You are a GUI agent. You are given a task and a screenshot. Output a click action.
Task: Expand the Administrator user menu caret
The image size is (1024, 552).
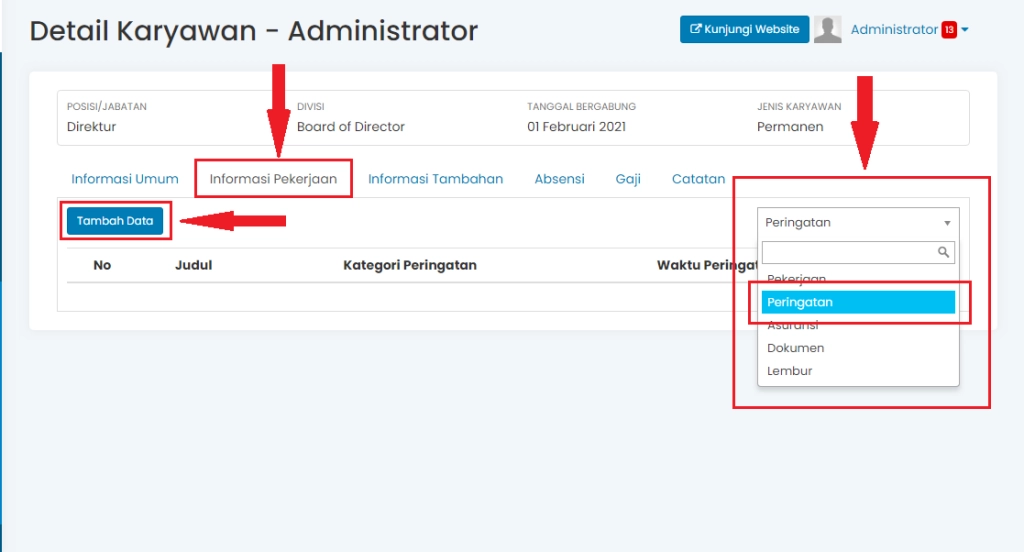965,30
